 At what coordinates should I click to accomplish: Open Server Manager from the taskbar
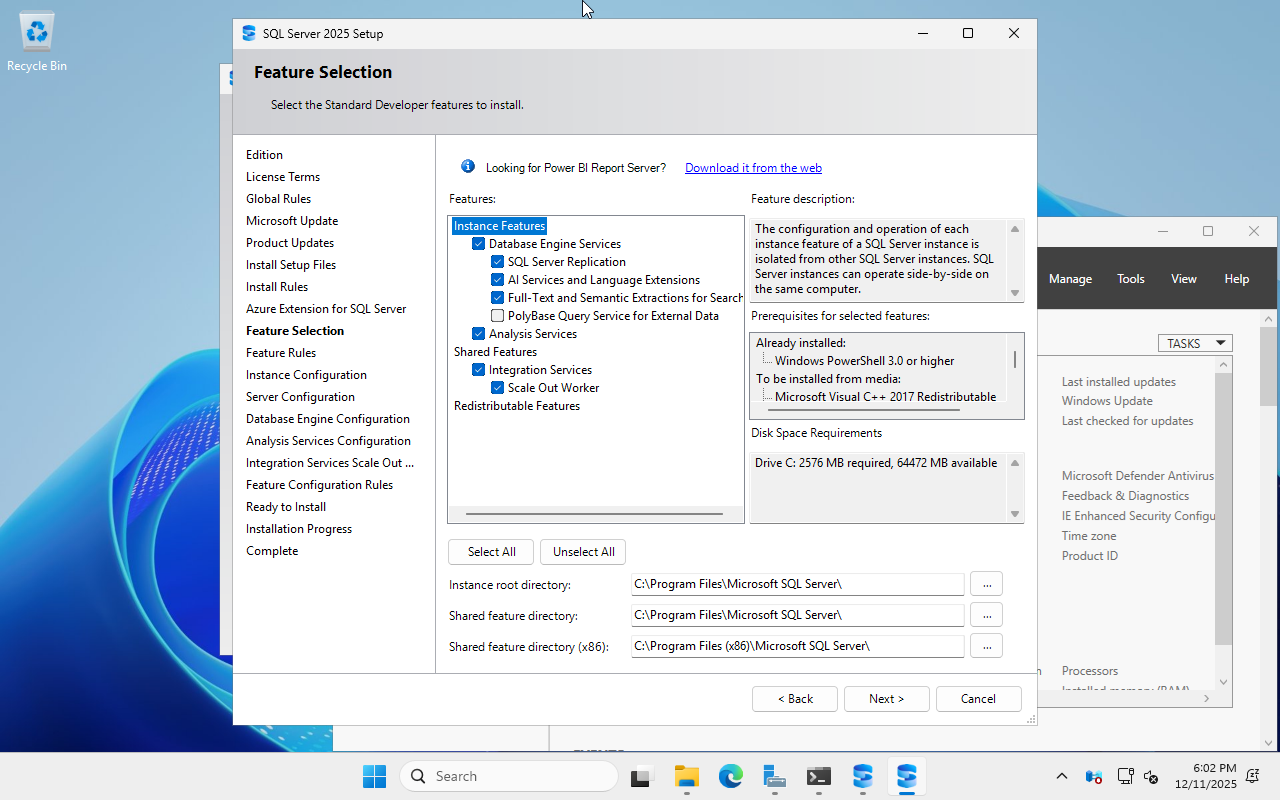tap(775, 776)
